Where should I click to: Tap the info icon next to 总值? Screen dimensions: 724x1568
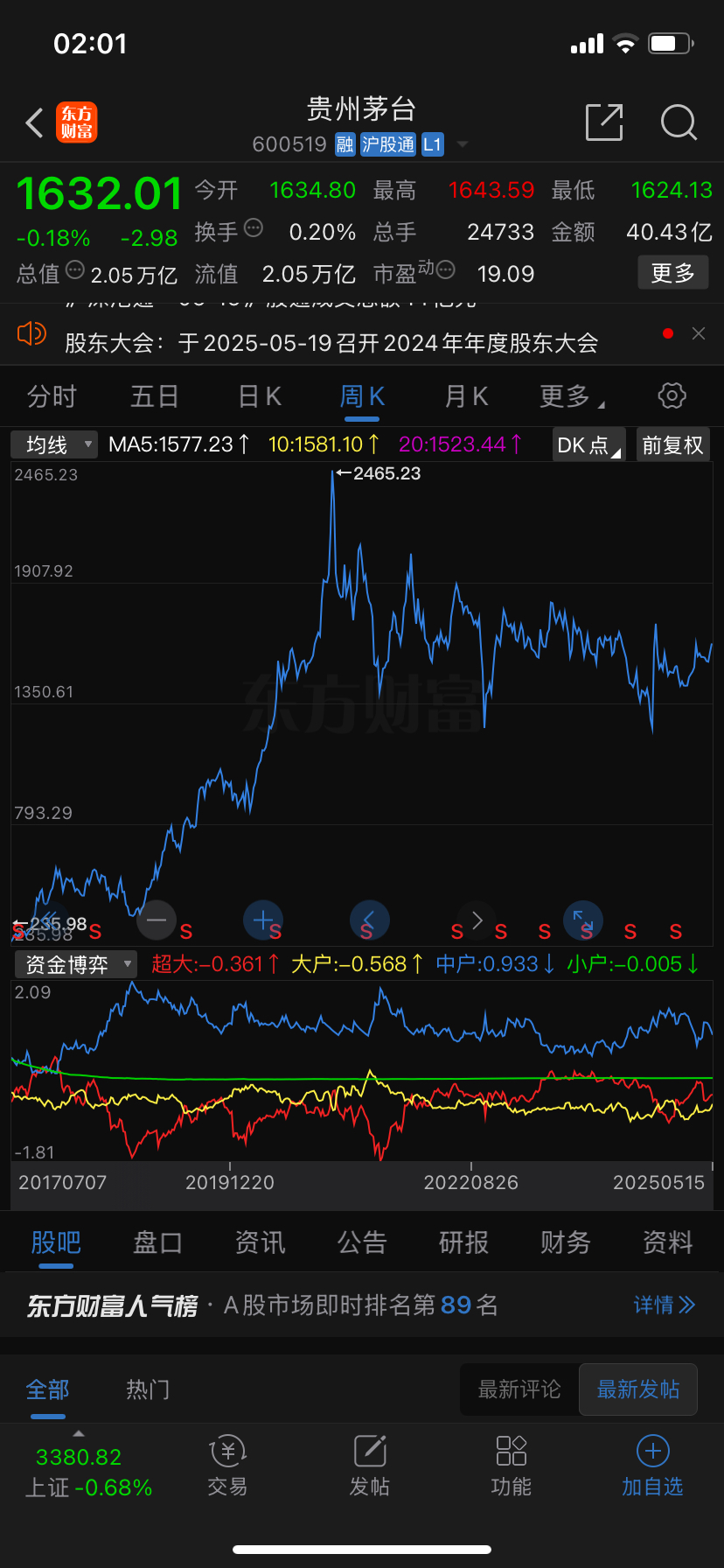[75, 270]
